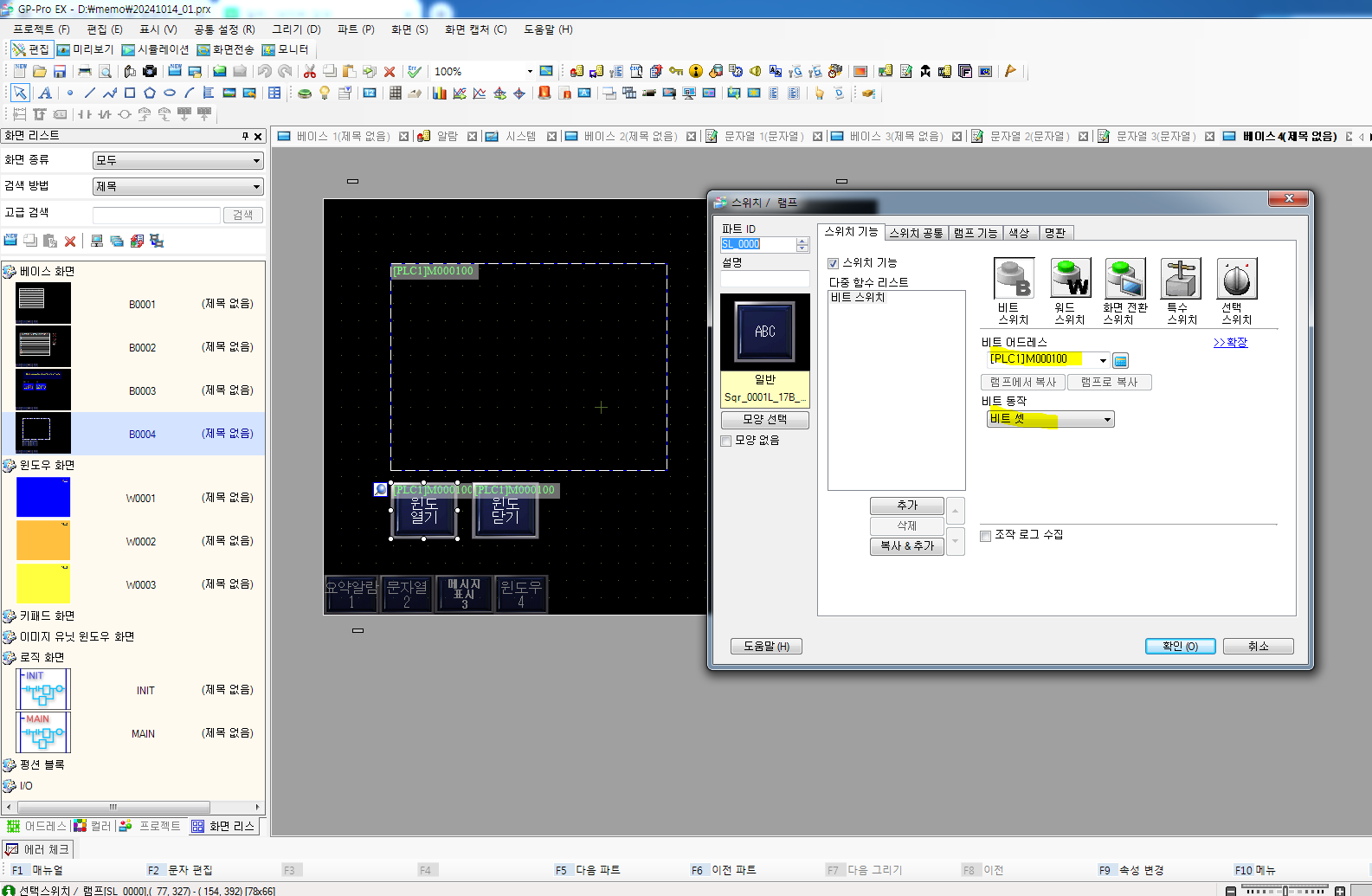
Task: Select the W0001 blue window thumbnail
Action: [x=43, y=498]
